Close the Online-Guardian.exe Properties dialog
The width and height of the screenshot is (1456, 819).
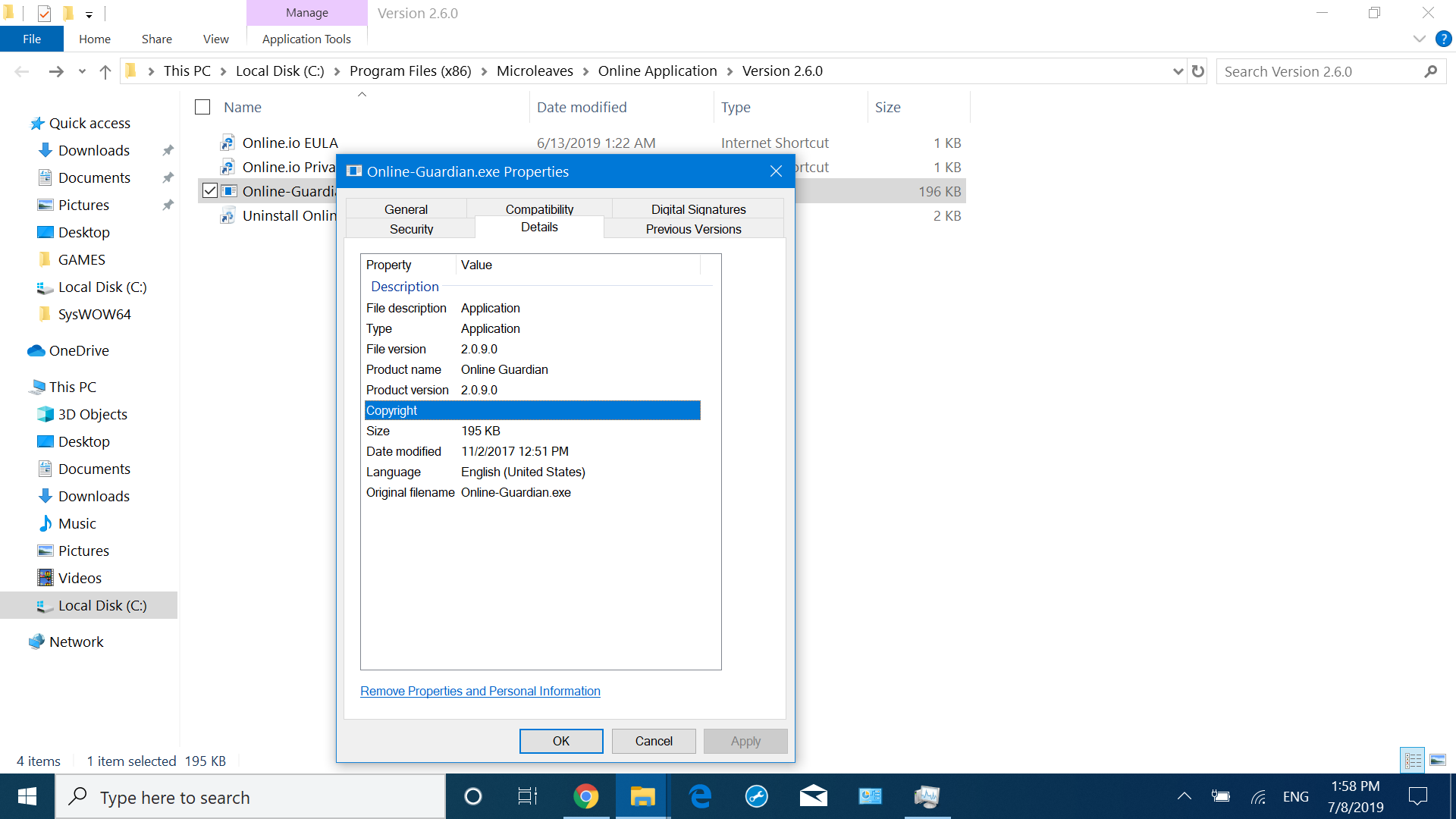pos(776,171)
